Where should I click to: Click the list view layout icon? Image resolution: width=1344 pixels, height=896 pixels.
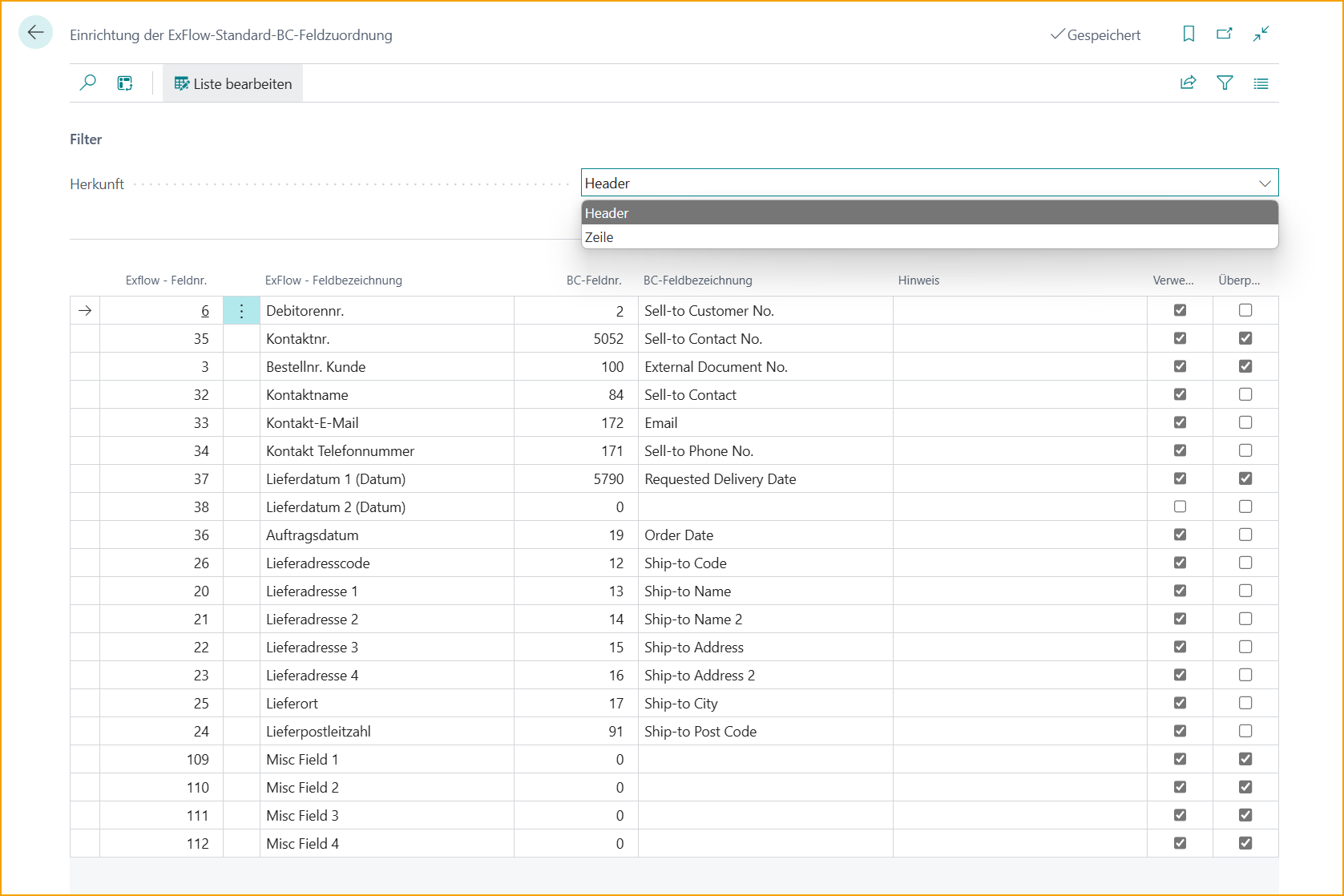1261,83
